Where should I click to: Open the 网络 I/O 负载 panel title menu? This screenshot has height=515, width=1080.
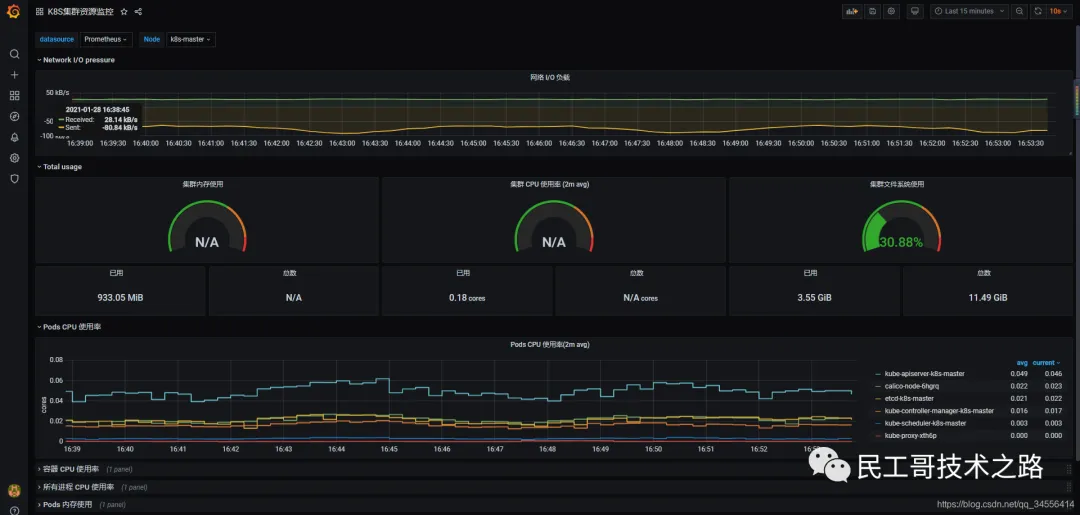point(550,78)
